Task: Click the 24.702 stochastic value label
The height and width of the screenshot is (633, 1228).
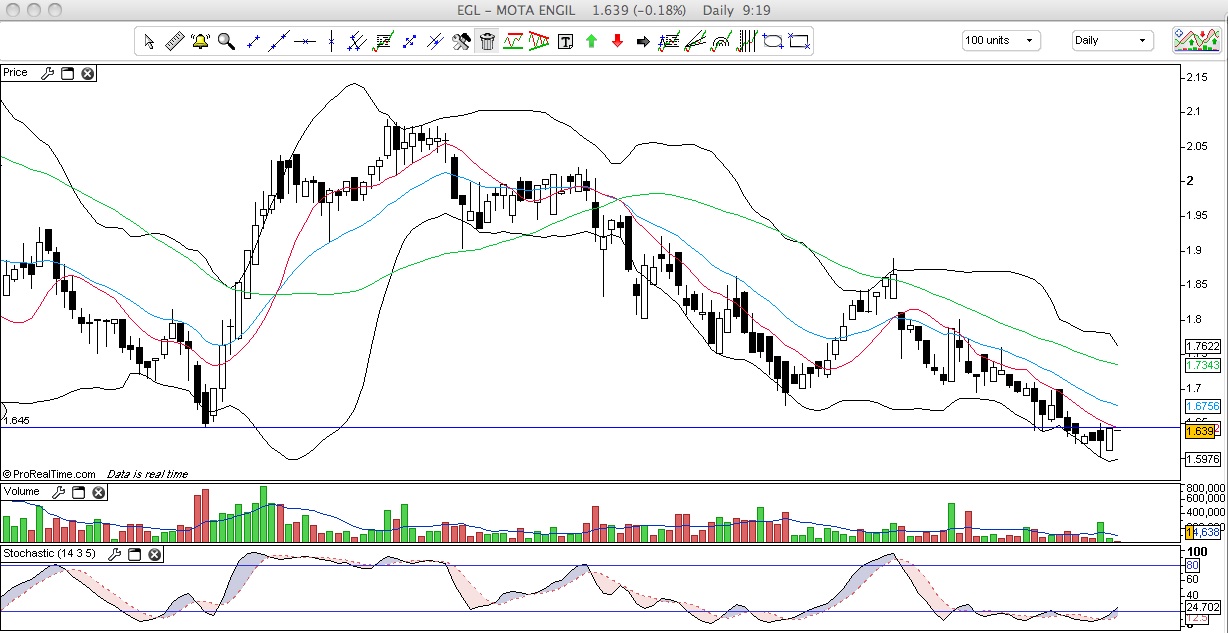Action: [1202, 607]
